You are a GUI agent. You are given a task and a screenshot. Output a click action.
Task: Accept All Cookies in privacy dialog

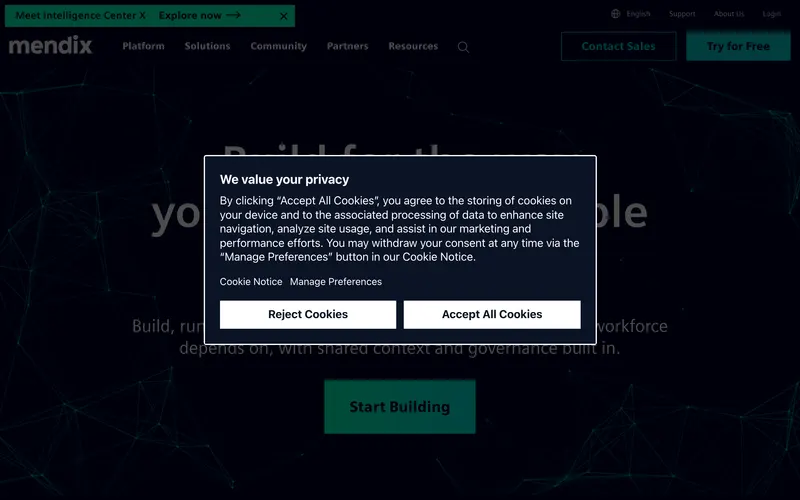coord(492,314)
